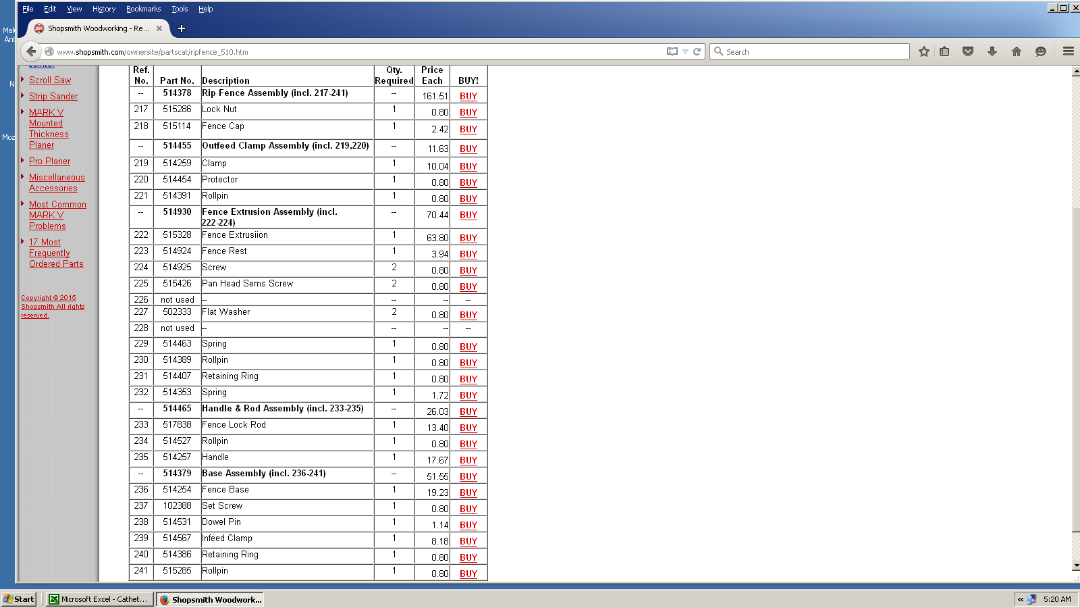
Task: Click BUY for Dowel Pin 514531
Action: pos(468,525)
